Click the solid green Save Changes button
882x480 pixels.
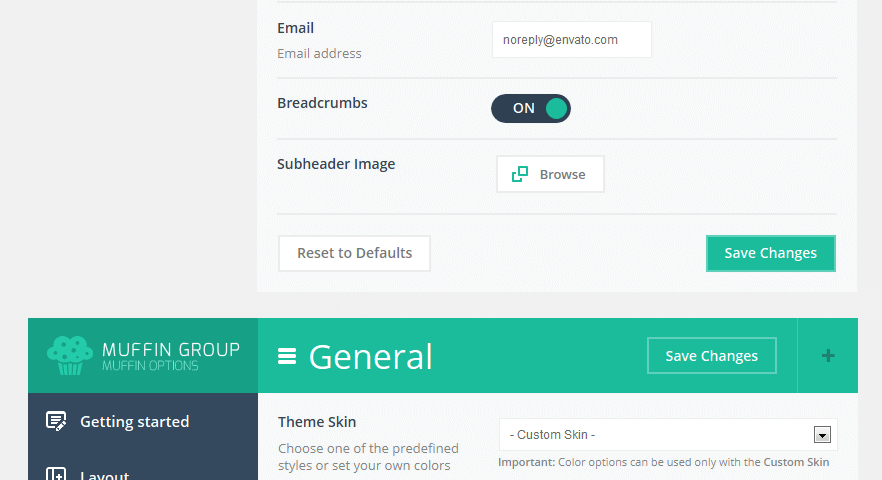click(x=770, y=253)
